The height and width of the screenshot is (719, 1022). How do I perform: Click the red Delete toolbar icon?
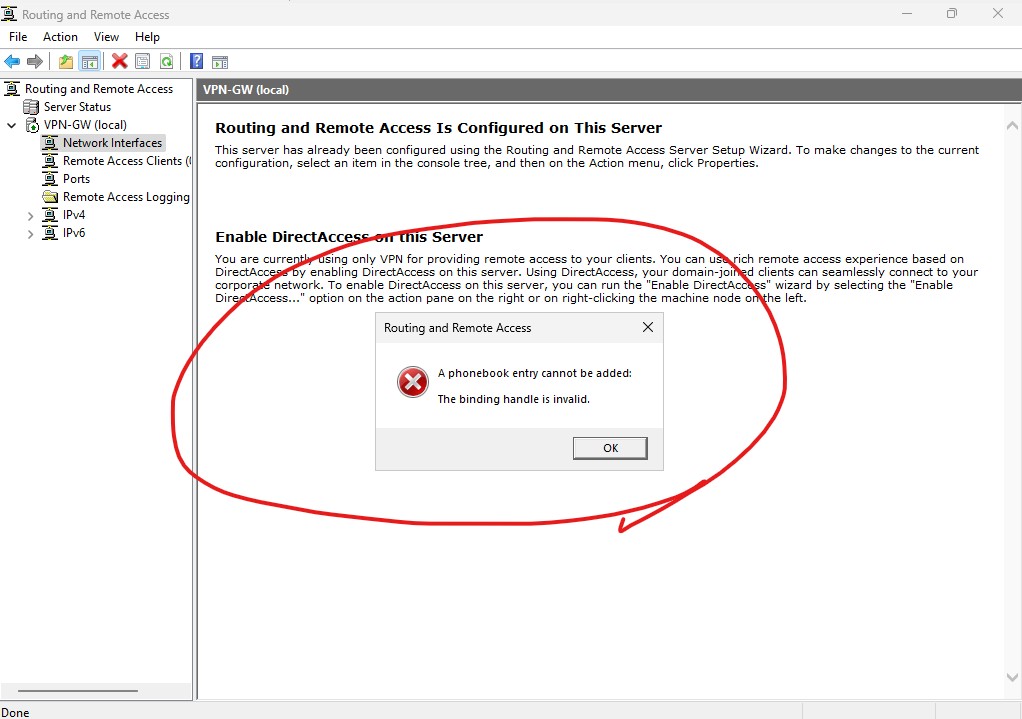point(120,61)
